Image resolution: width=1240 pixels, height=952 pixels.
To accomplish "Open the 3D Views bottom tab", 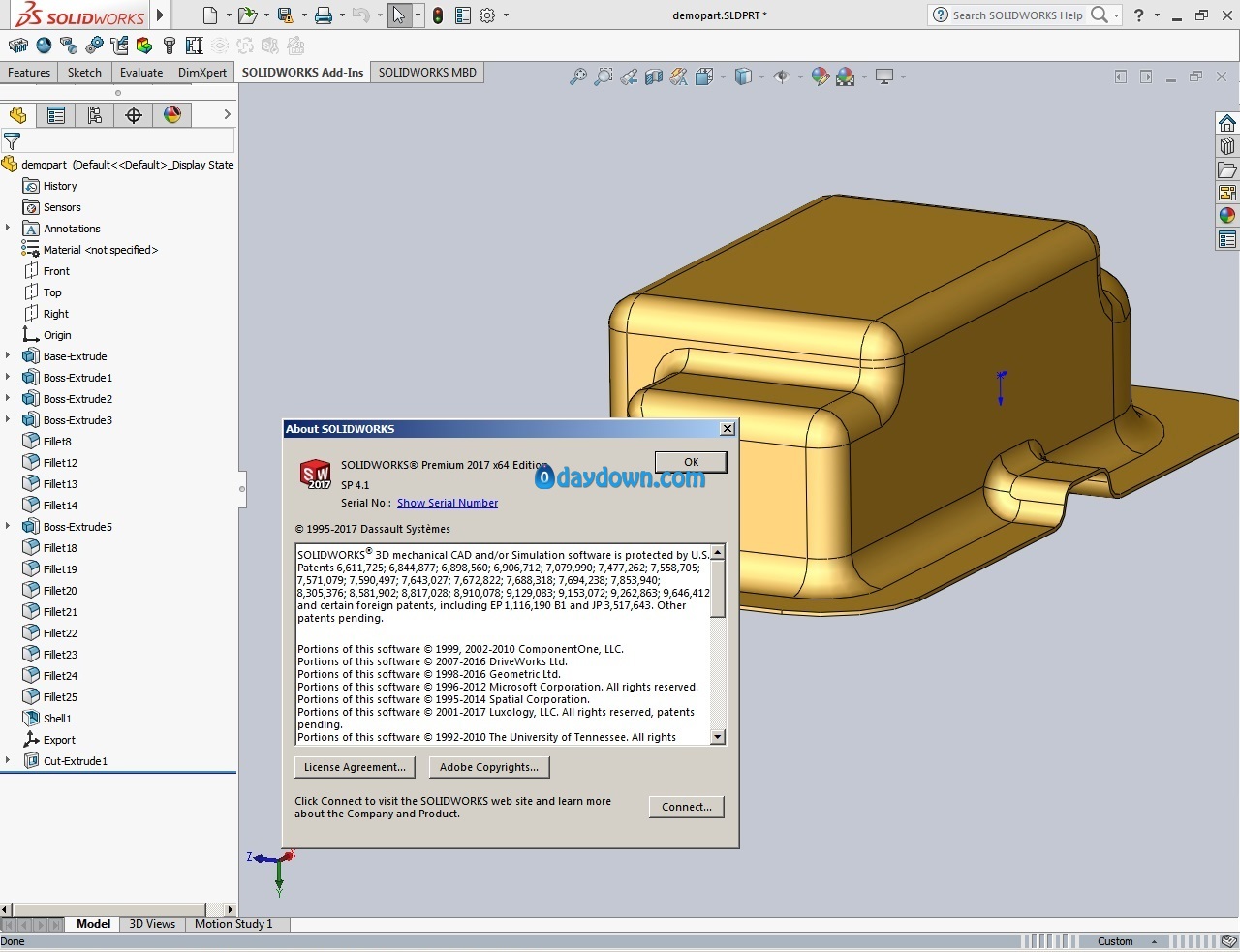I will coord(152,924).
